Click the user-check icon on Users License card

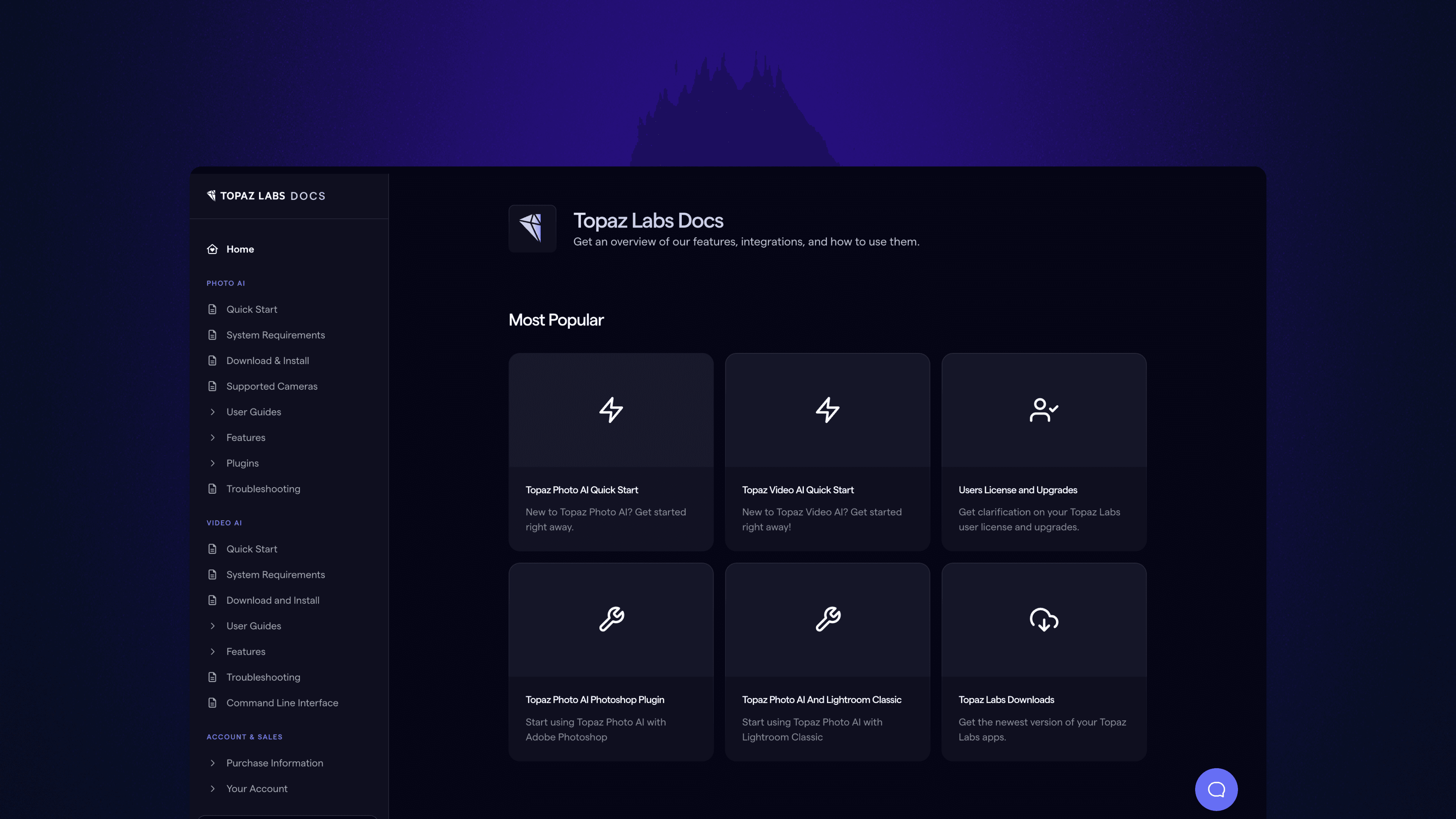[1043, 410]
